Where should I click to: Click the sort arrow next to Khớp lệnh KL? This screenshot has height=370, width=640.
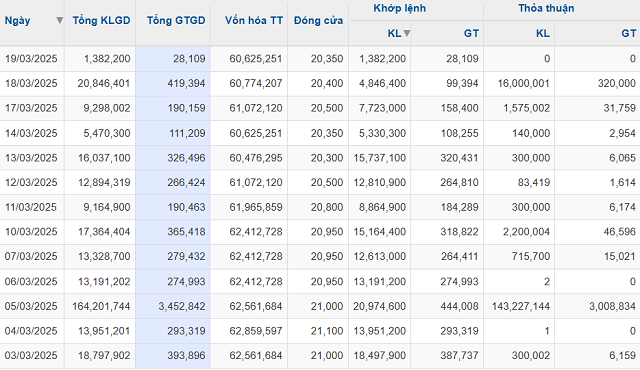coord(407,33)
